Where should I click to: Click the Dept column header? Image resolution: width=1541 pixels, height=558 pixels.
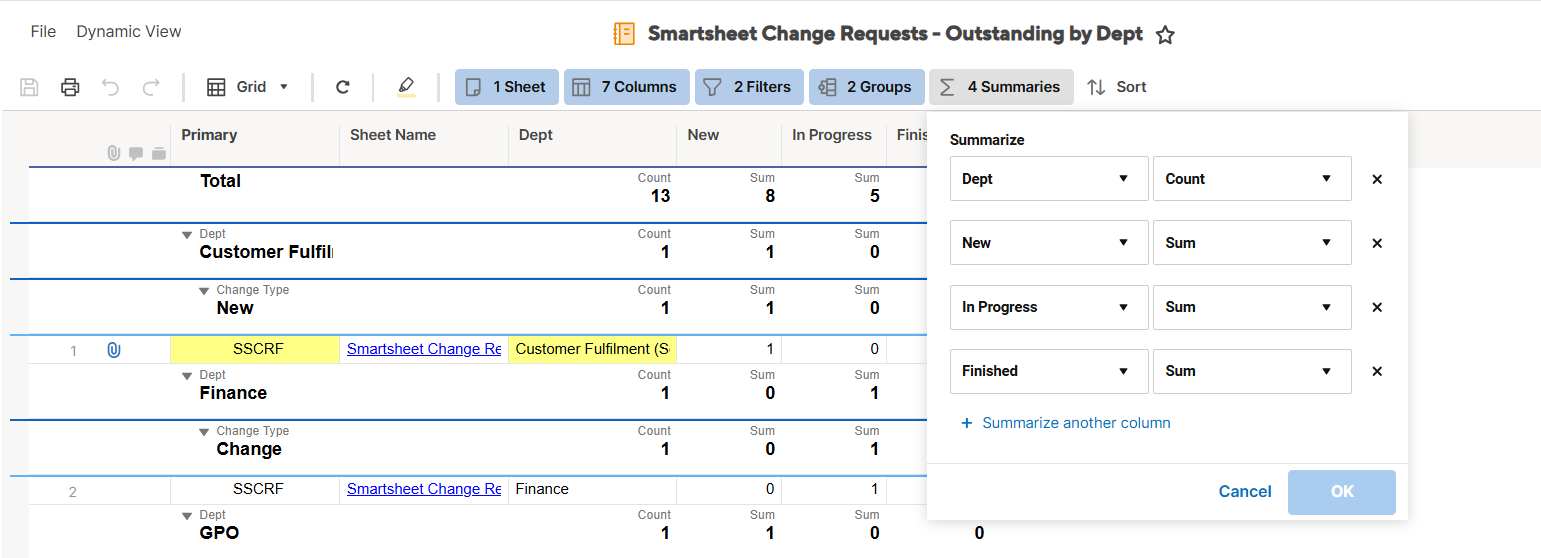[536, 135]
